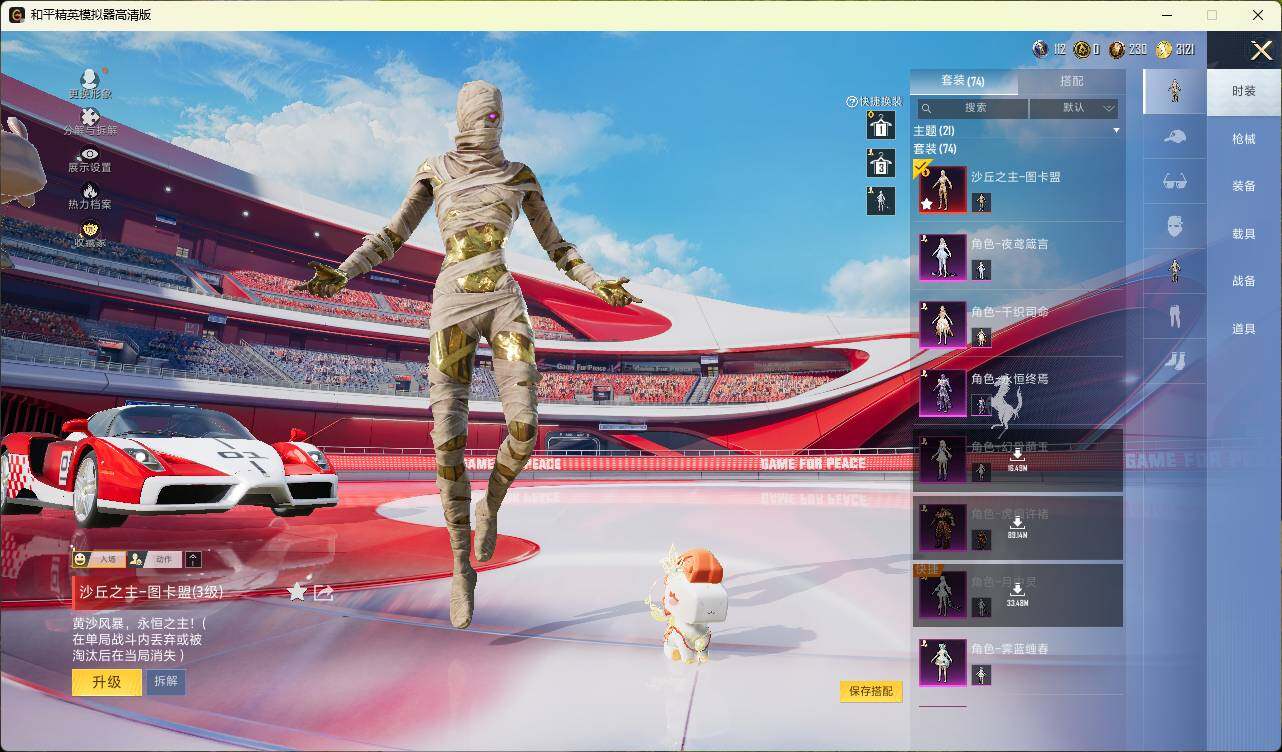
Task: Open the 时装 fashion tab
Action: 1244,91
